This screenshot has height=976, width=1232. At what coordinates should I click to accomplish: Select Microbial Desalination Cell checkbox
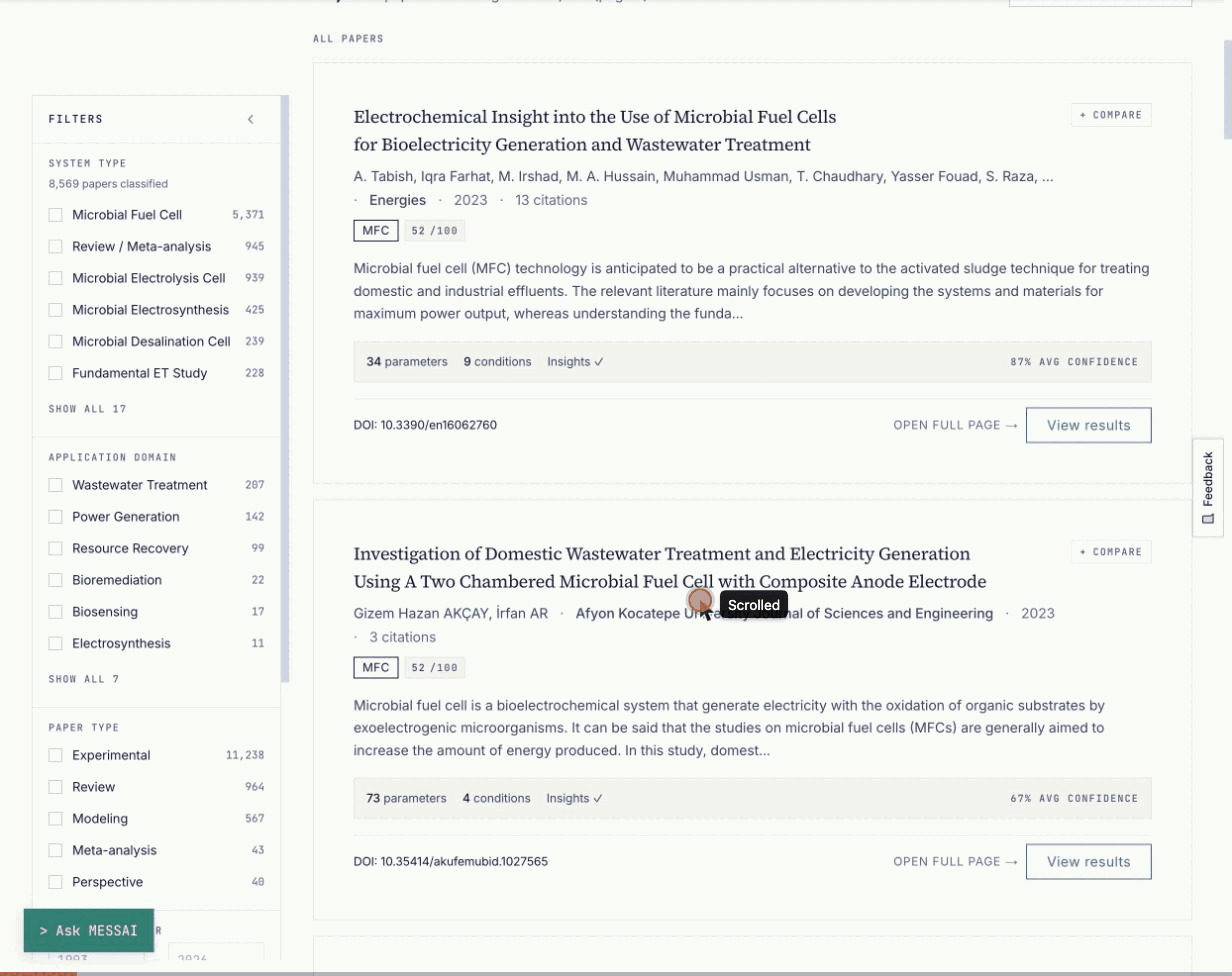click(55, 342)
